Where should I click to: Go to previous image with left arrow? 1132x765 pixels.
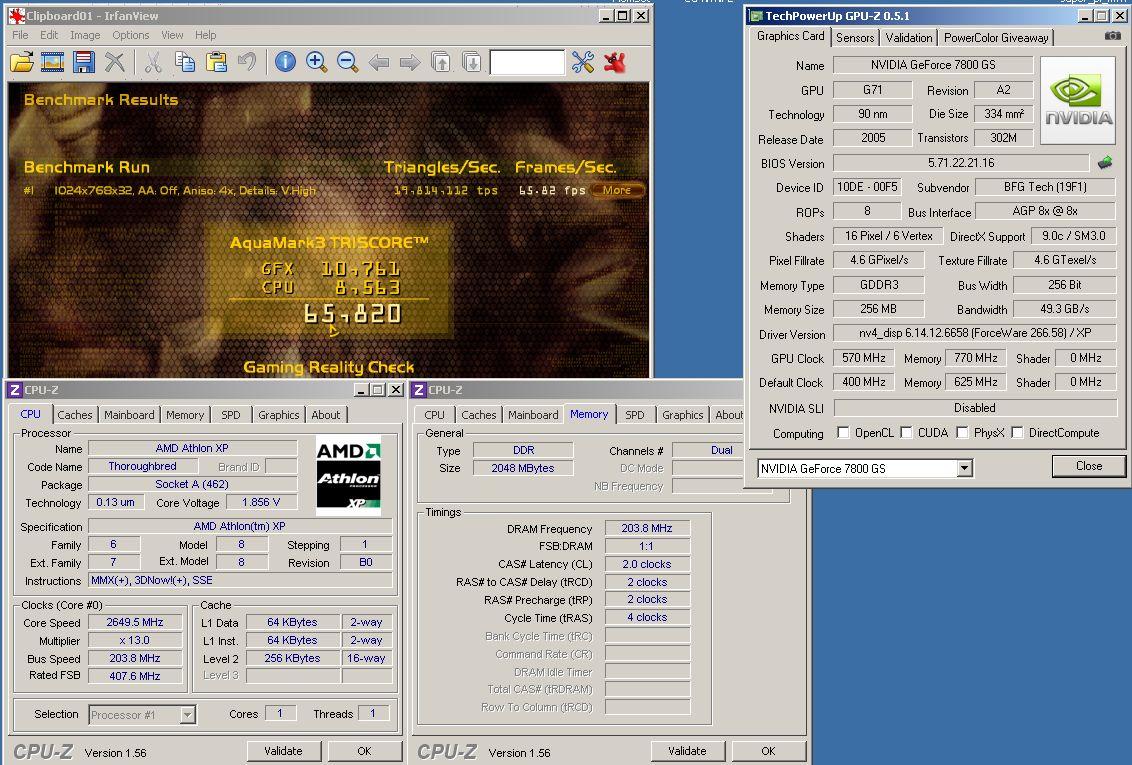pos(379,63)
